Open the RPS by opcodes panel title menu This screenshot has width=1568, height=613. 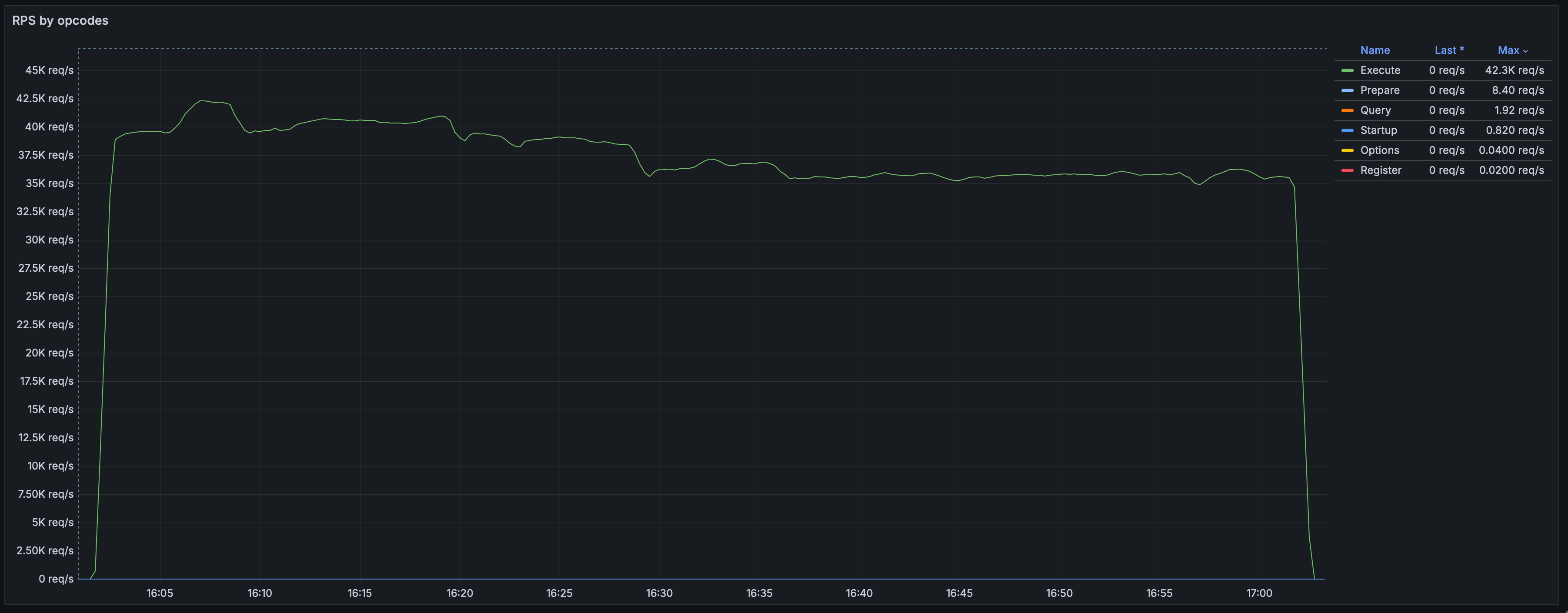pyautogui.click(x=60, y=21)
